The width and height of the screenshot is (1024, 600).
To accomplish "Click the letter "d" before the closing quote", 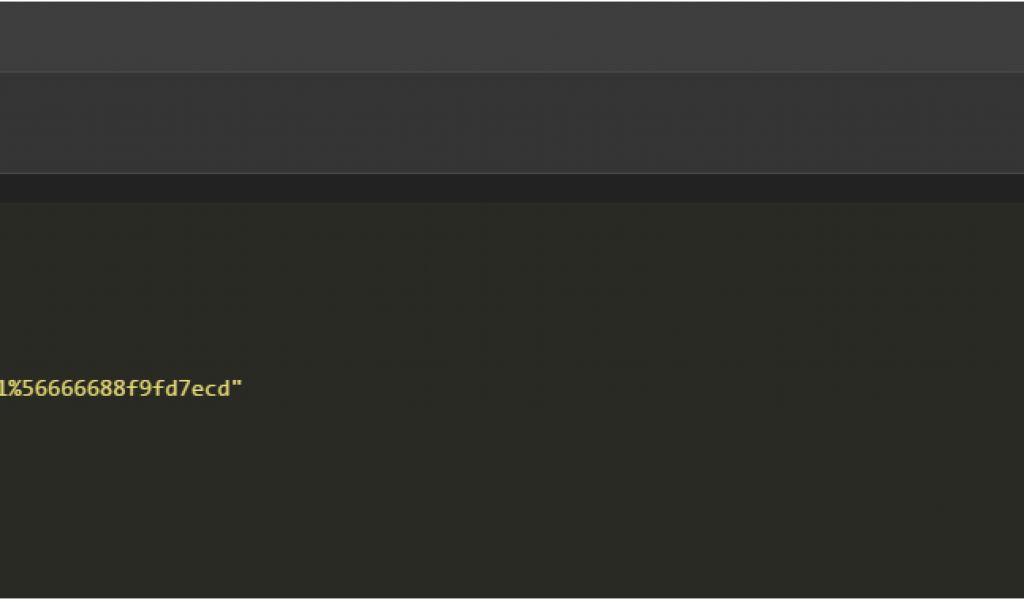I will (x=224, y=388).
